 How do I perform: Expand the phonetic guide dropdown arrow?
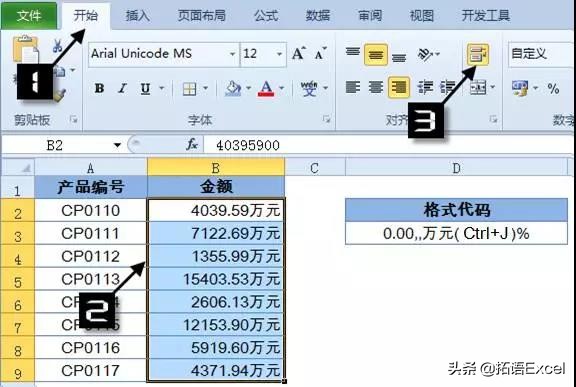(325, 88)
